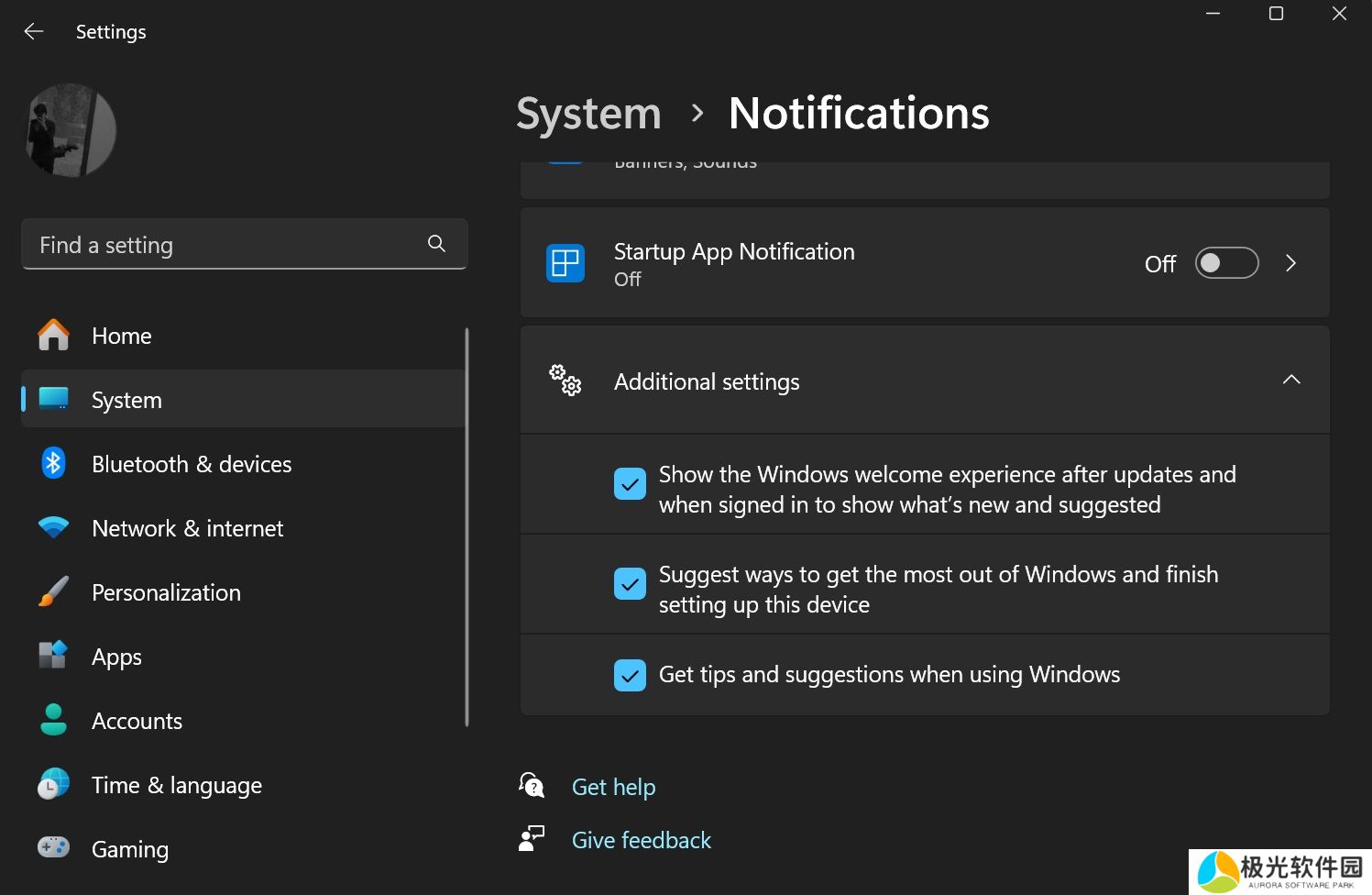Click the back arrow icon
This screenshot has width=1372, height=895.
click(34, 32)
